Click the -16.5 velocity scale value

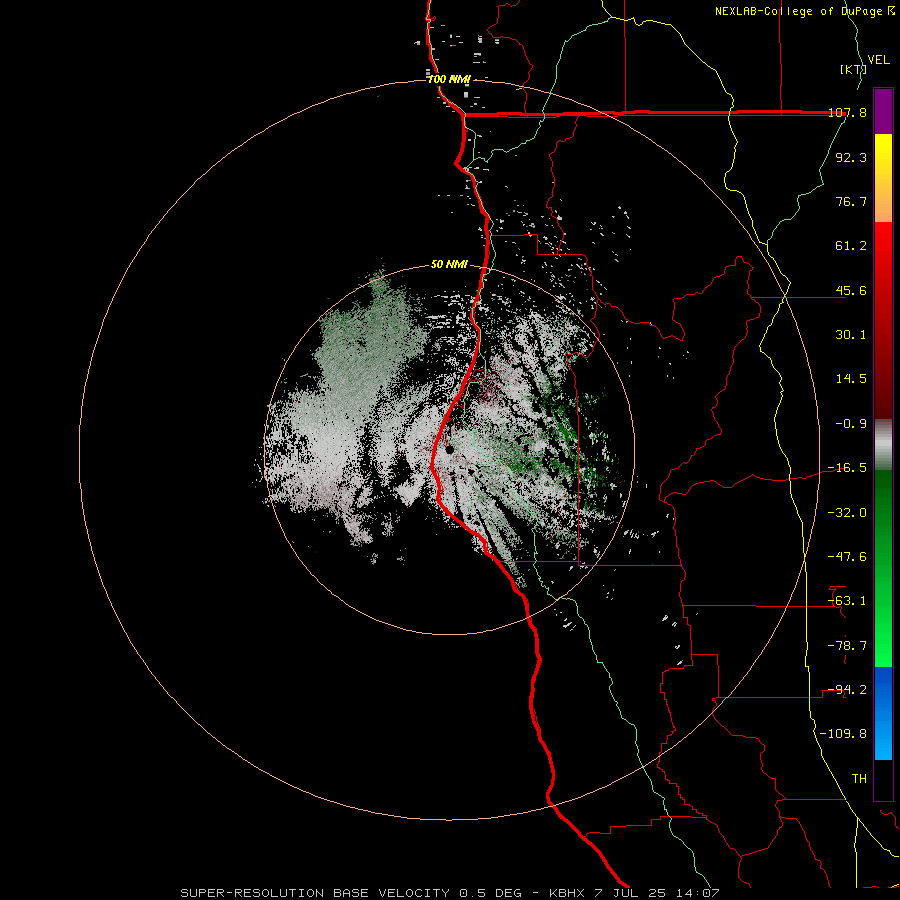click(x=847, y=468)
